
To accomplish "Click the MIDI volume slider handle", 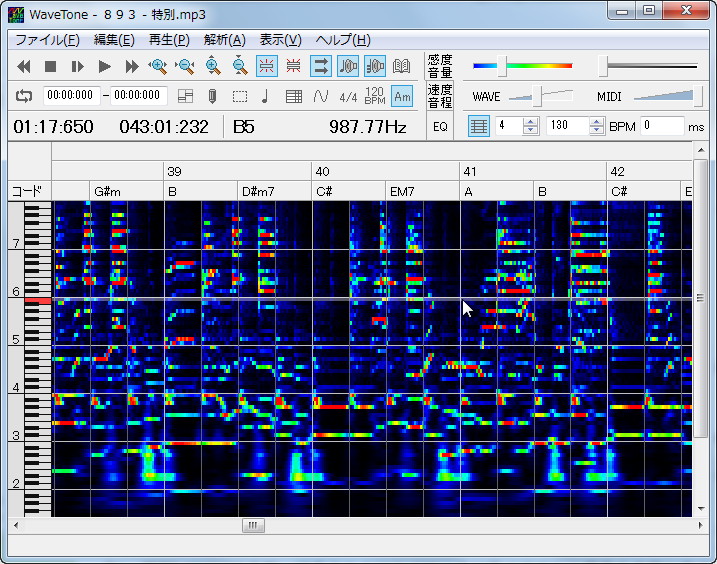I will [697, 96].
